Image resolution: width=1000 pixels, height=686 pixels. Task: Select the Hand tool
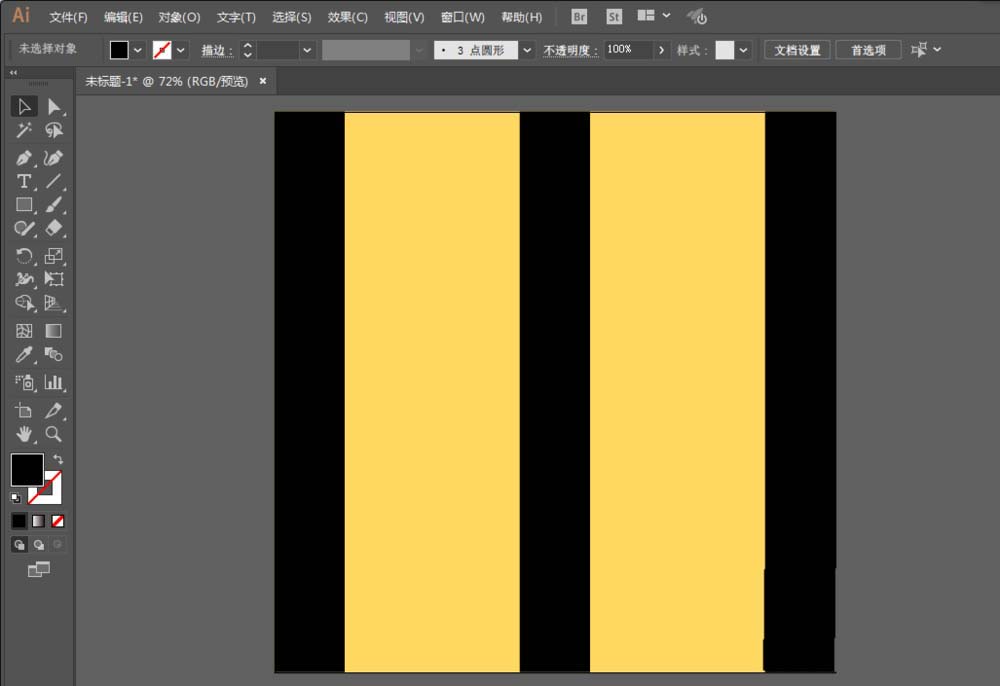pos(24,434)
